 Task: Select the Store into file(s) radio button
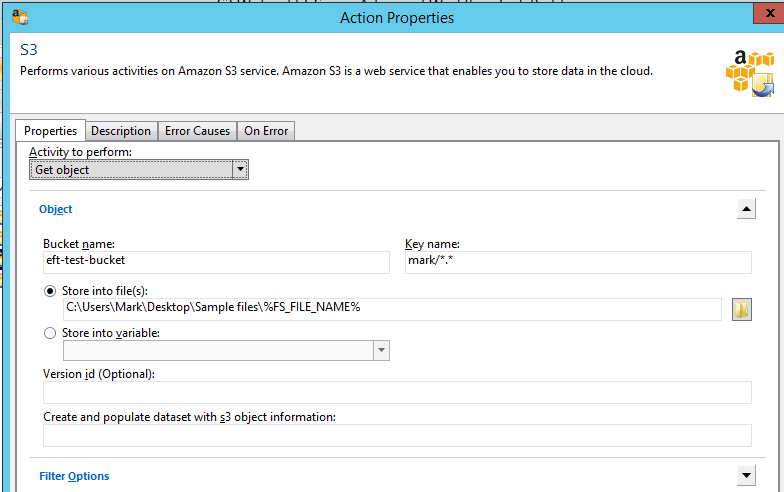50,290
